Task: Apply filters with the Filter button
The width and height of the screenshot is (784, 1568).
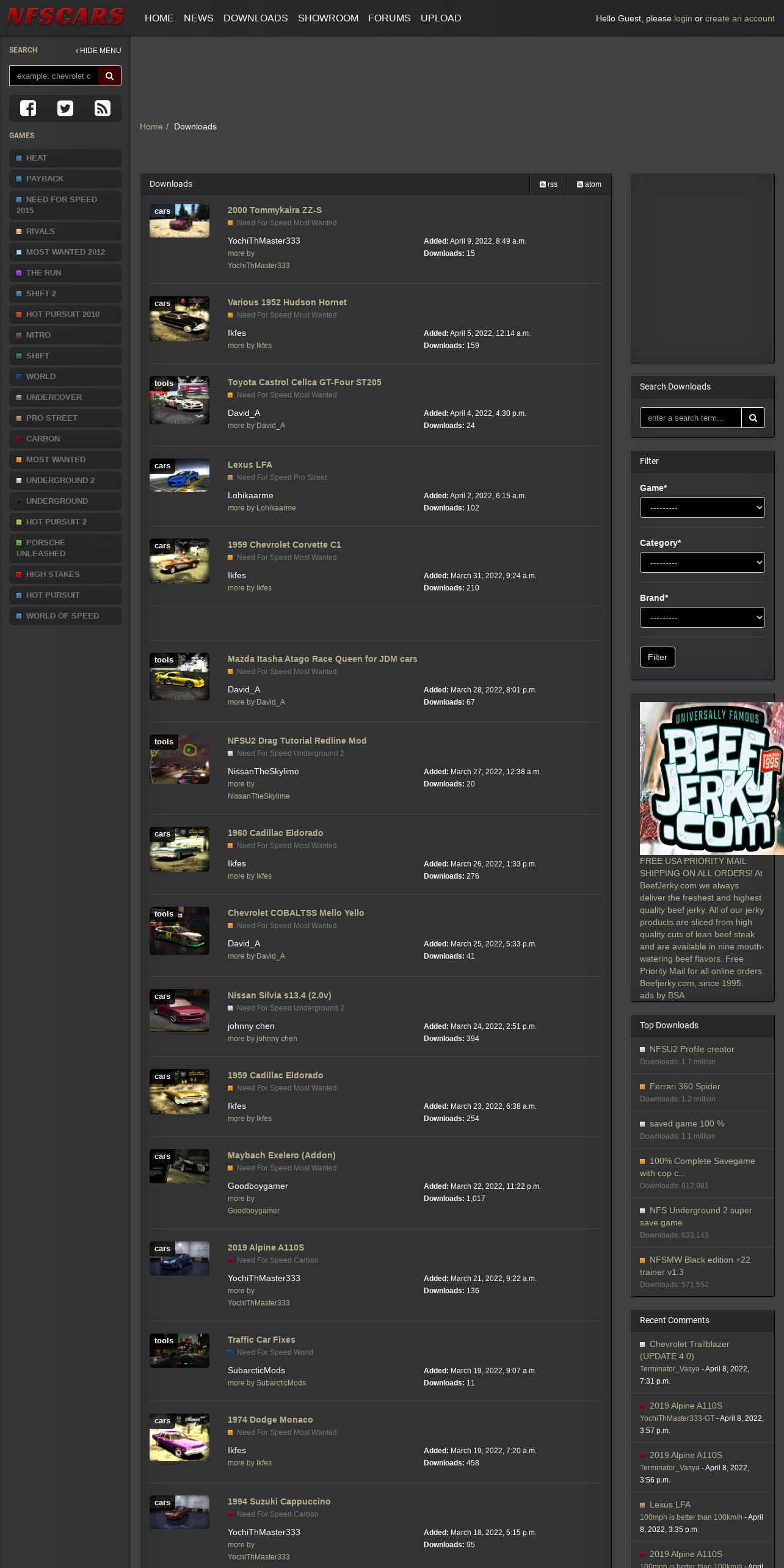Action: tap(657, 657)
